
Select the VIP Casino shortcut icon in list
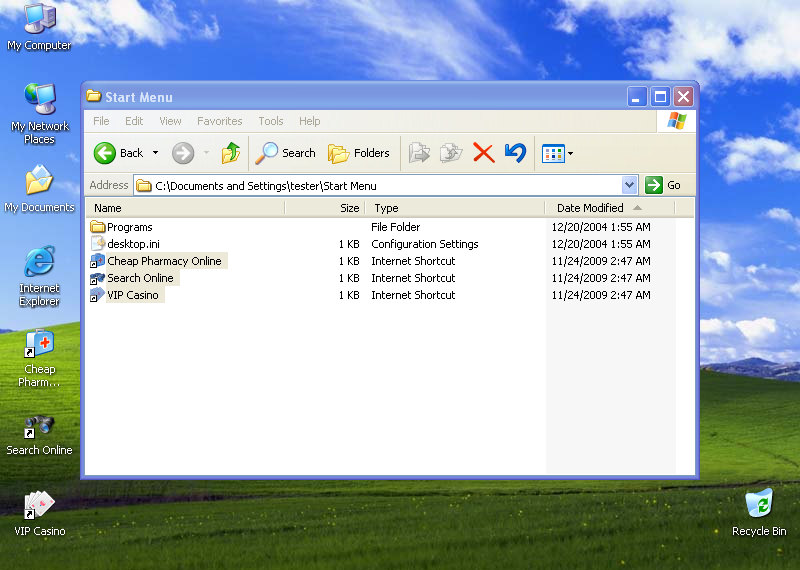97,295
